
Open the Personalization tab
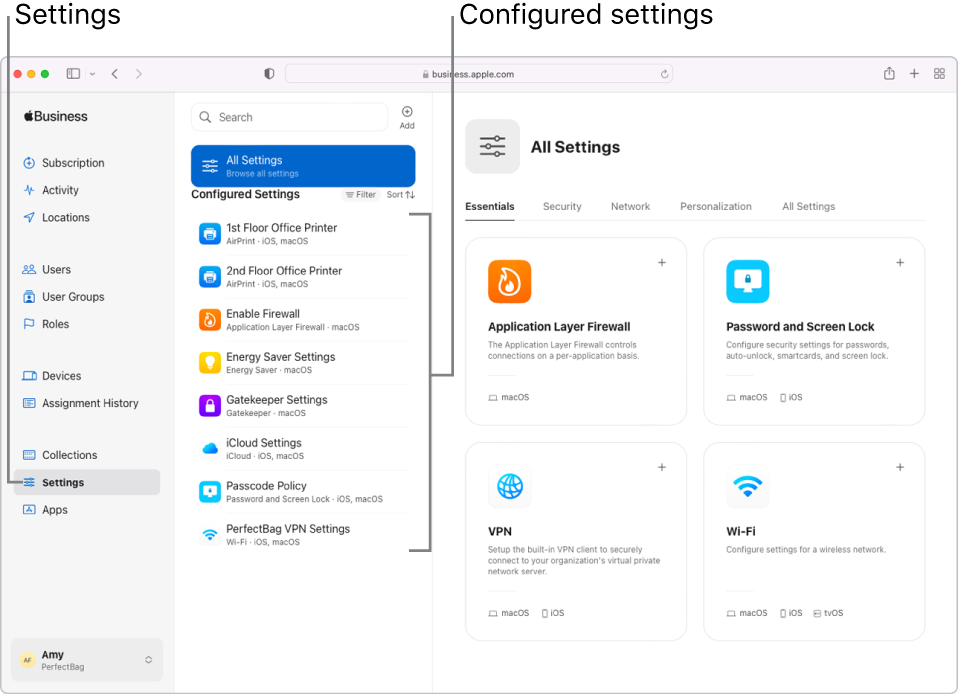(715, 207)
